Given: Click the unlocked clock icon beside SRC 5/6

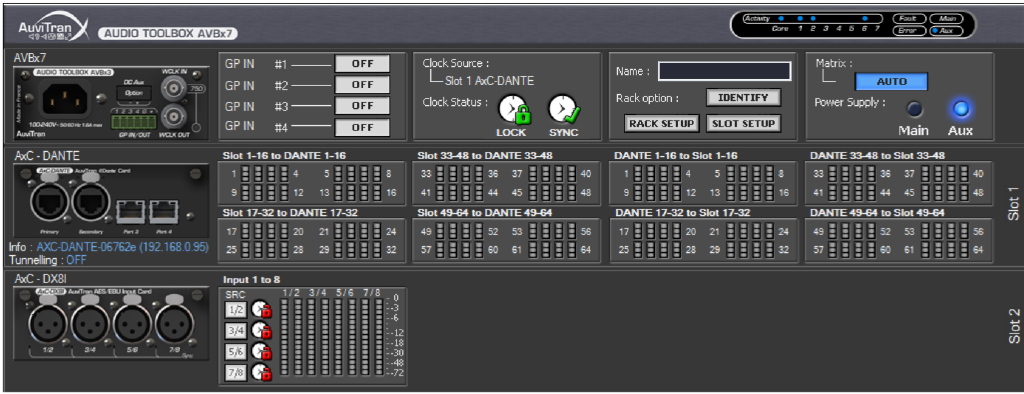Looking at the screenshot, I should pos(261,351).
